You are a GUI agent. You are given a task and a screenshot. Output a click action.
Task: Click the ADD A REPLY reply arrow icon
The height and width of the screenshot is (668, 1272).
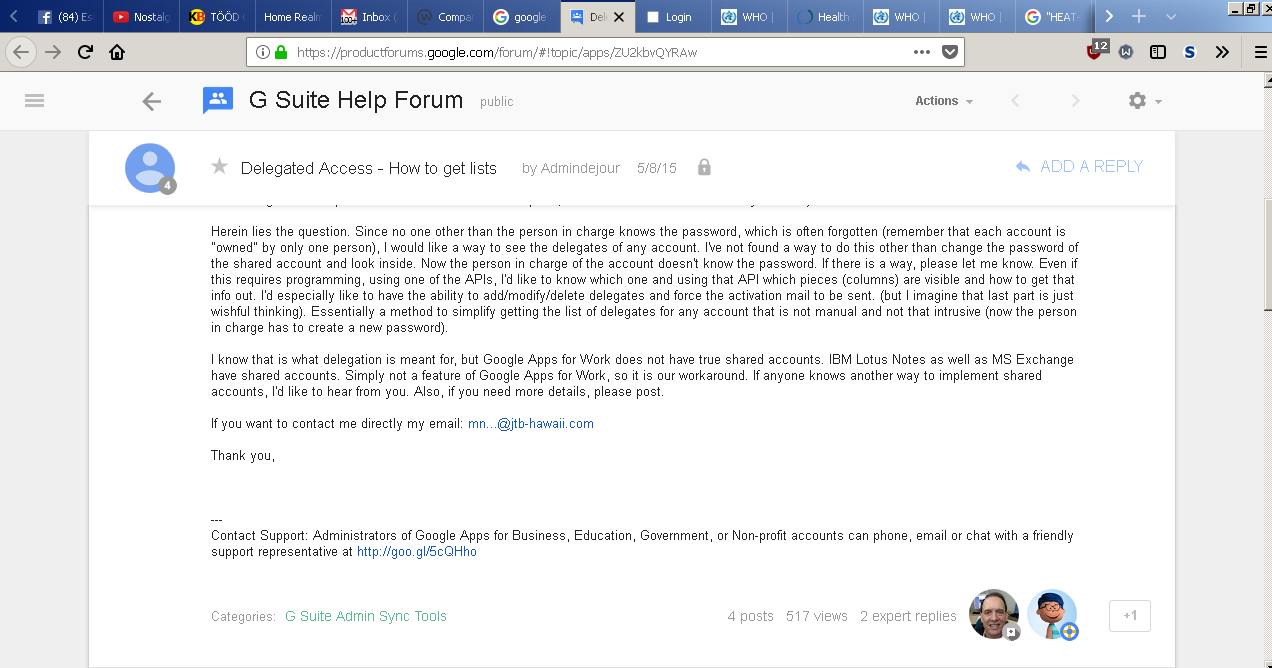pyautogui.click(x=1022, y=167)
